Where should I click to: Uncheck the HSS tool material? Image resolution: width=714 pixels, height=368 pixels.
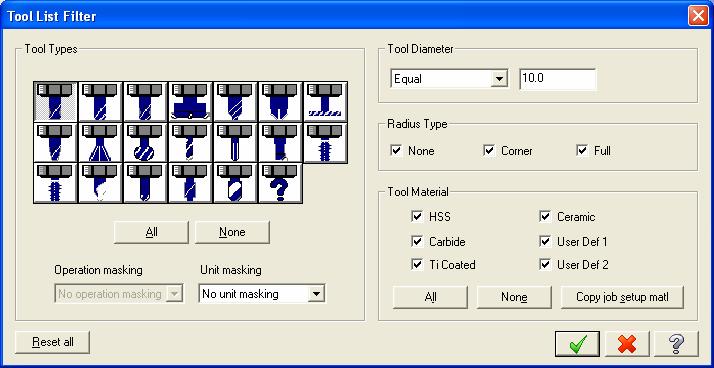click(x=417, y=216)
